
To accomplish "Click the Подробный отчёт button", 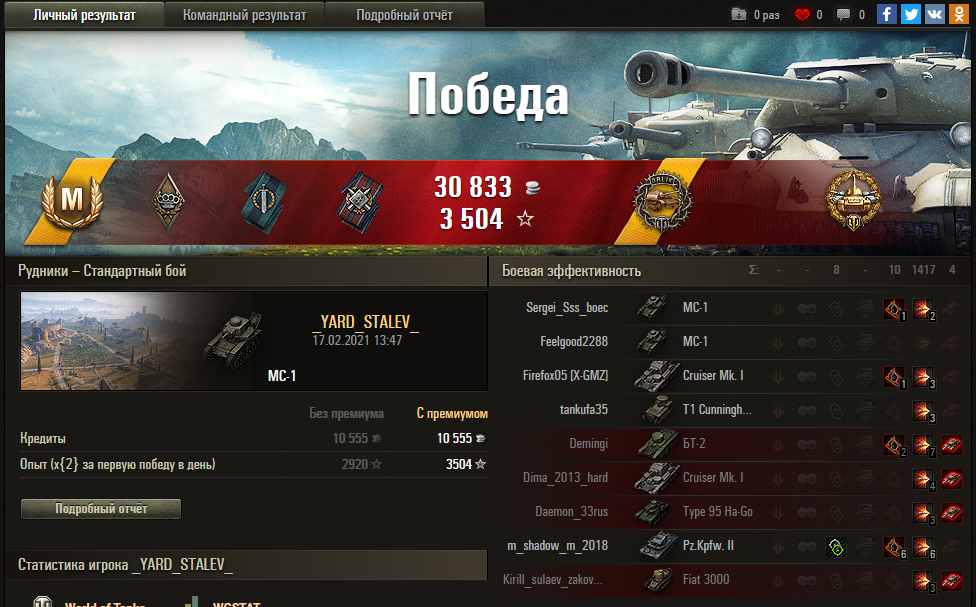I will point(101,509).
